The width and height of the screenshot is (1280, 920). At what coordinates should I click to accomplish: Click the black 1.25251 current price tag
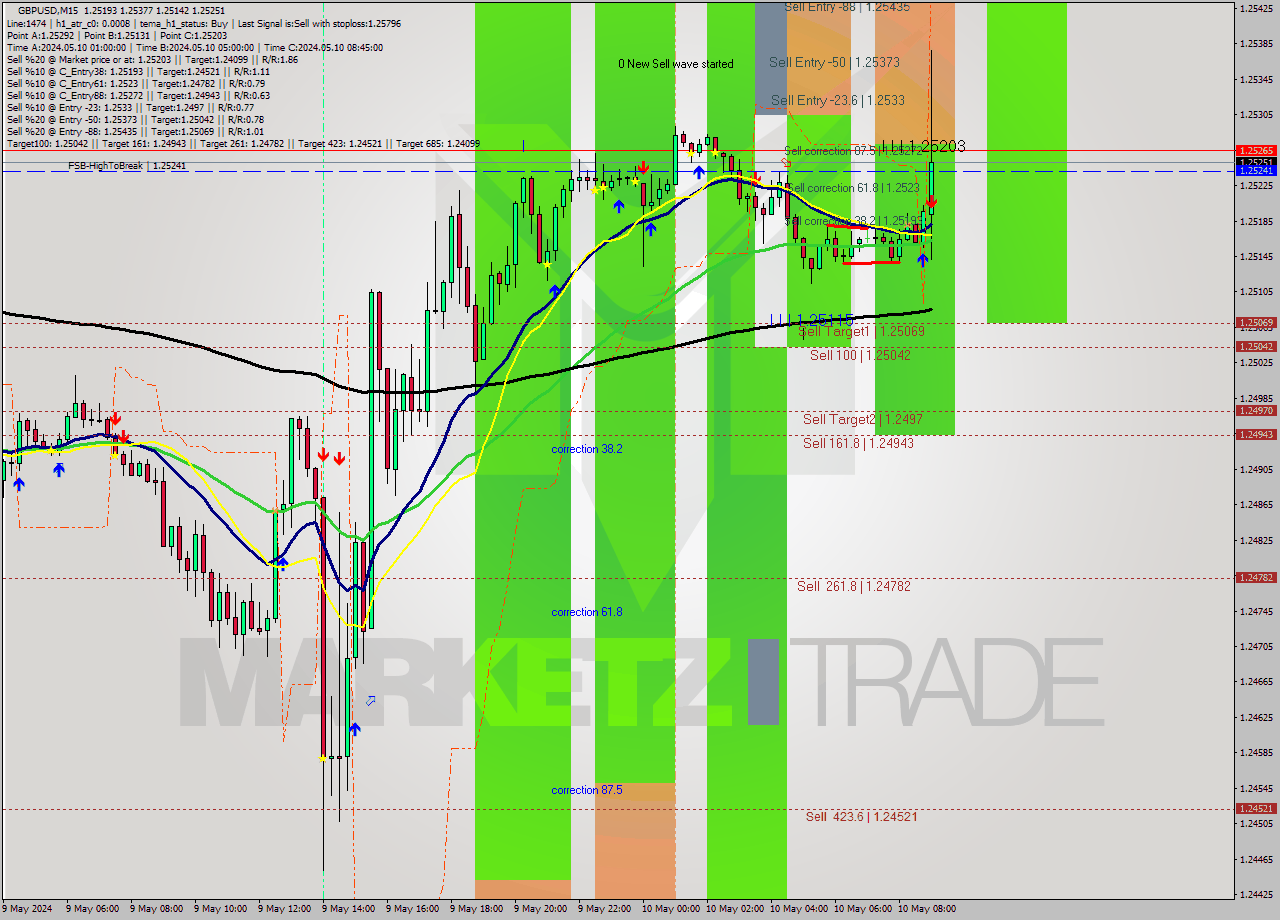pos(1256,162)
